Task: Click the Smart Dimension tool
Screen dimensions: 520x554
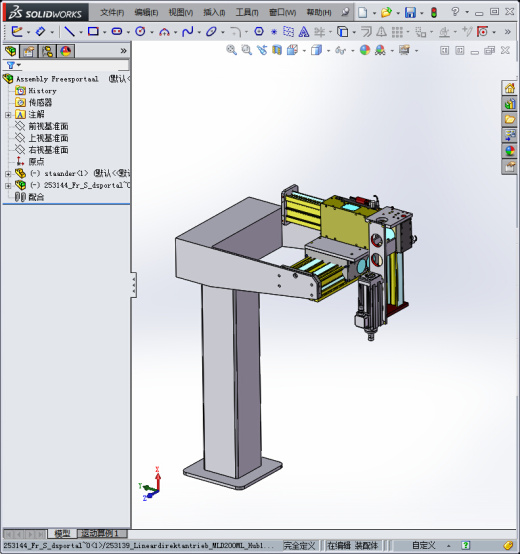Action: pyautogui.click(x=41, y=32)
